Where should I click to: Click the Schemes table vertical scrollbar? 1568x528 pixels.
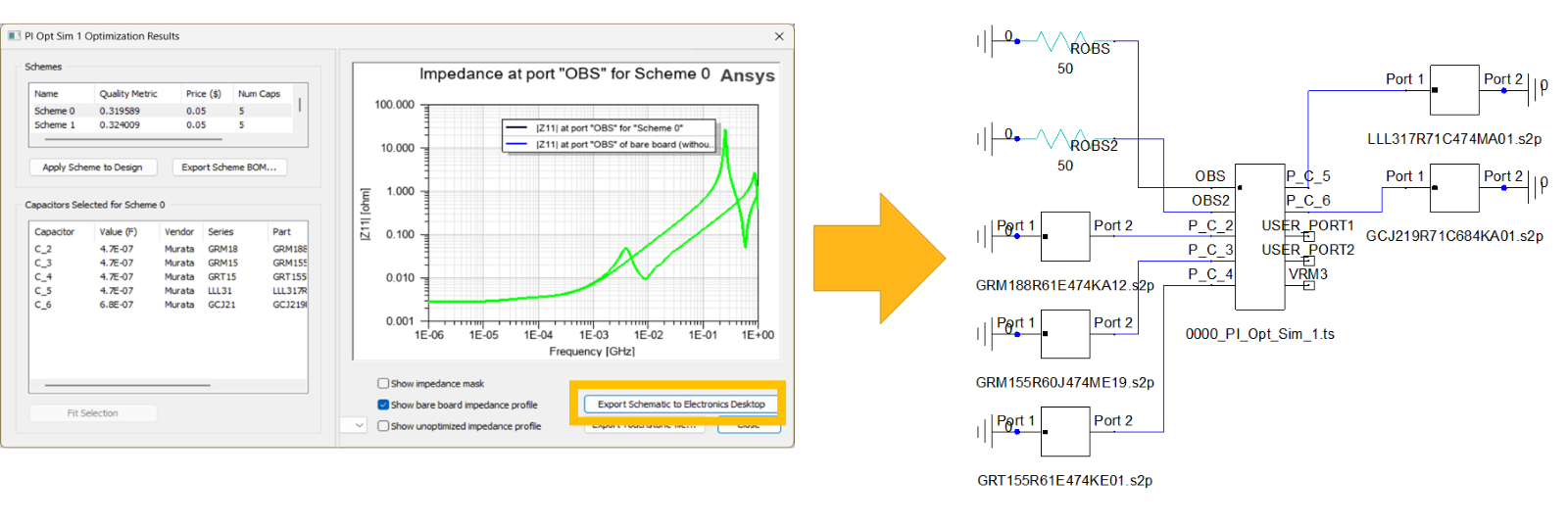tap(300, 105)
